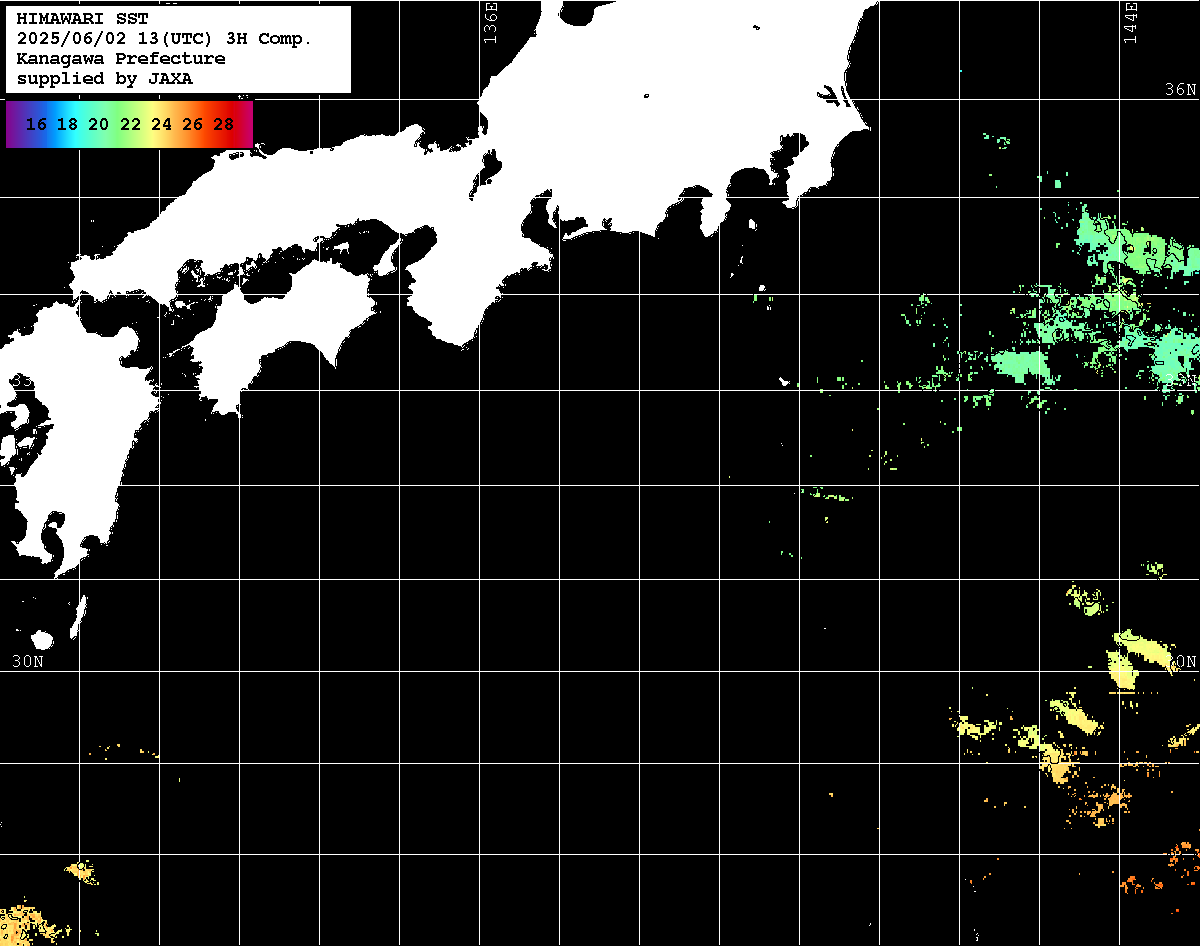Click the 16 value on the color scale
The height and width of the screenshot is (946, 1200).
pyautogui.click(x=36, y=125)
